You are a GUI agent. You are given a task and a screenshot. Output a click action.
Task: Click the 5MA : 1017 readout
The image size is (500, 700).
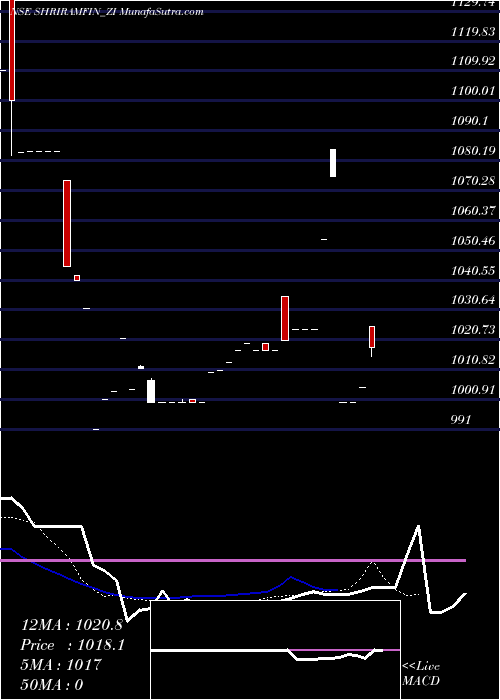(x=61, y=664)
